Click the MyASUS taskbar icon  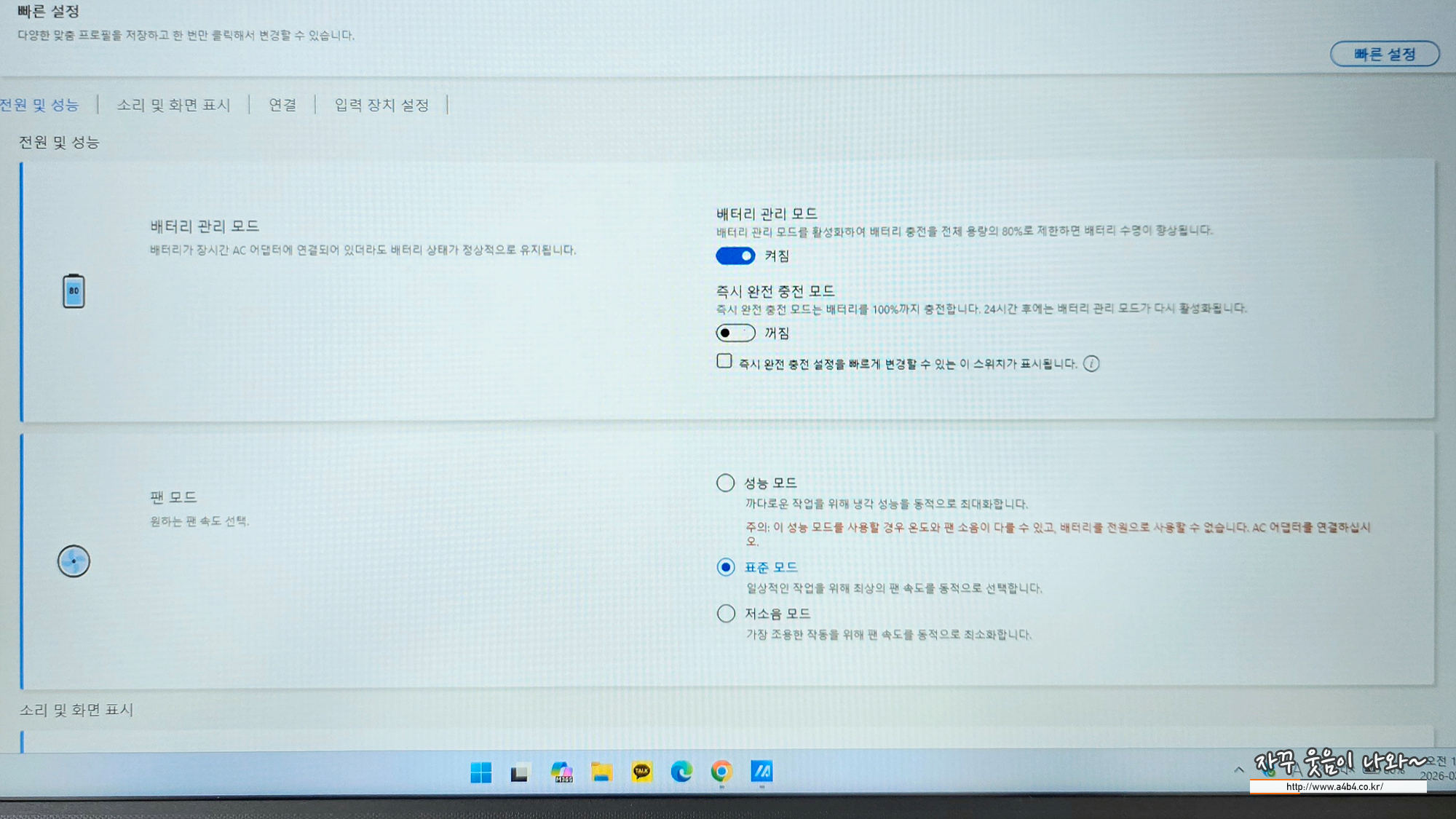coord(761,772)
